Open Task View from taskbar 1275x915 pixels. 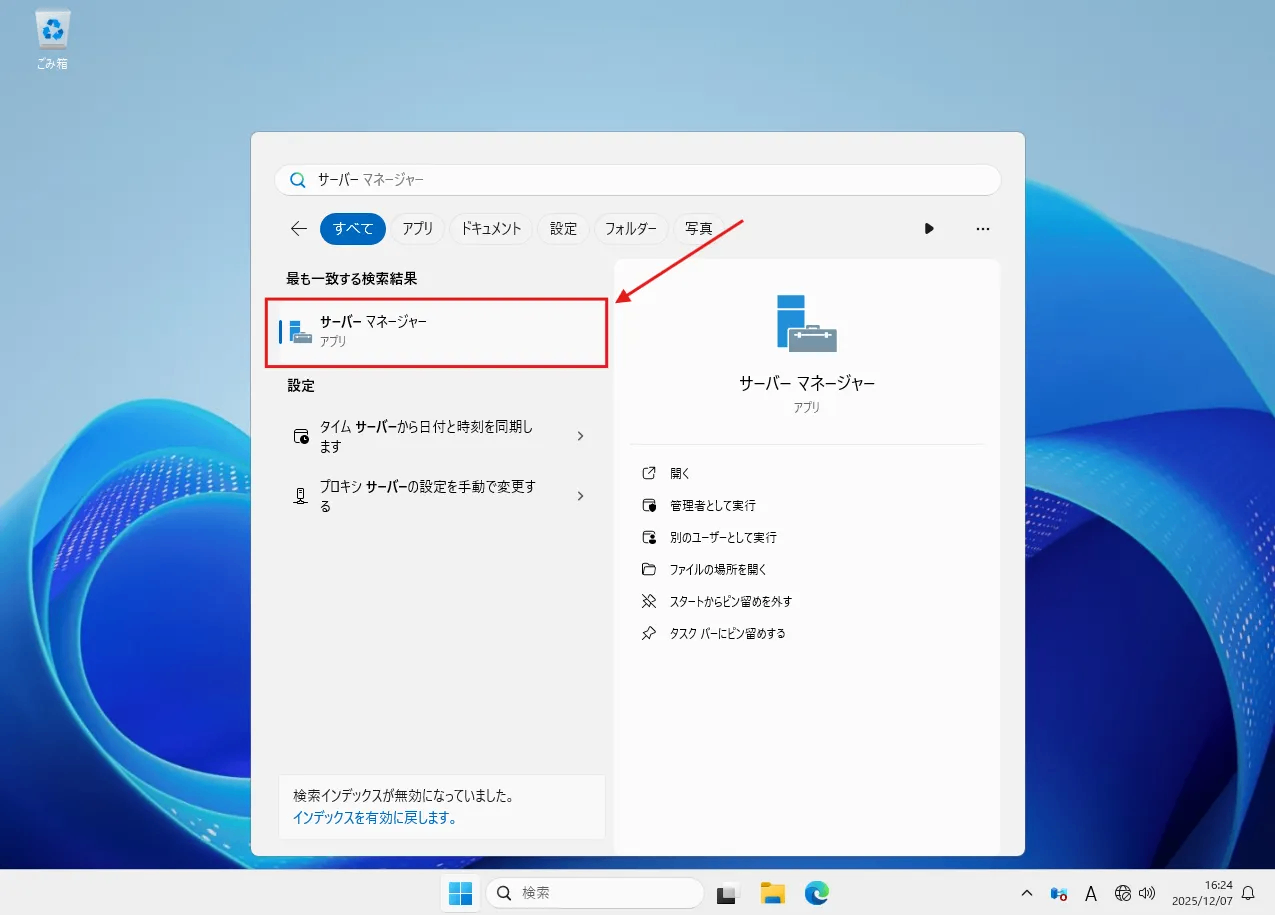coord(727,893)
